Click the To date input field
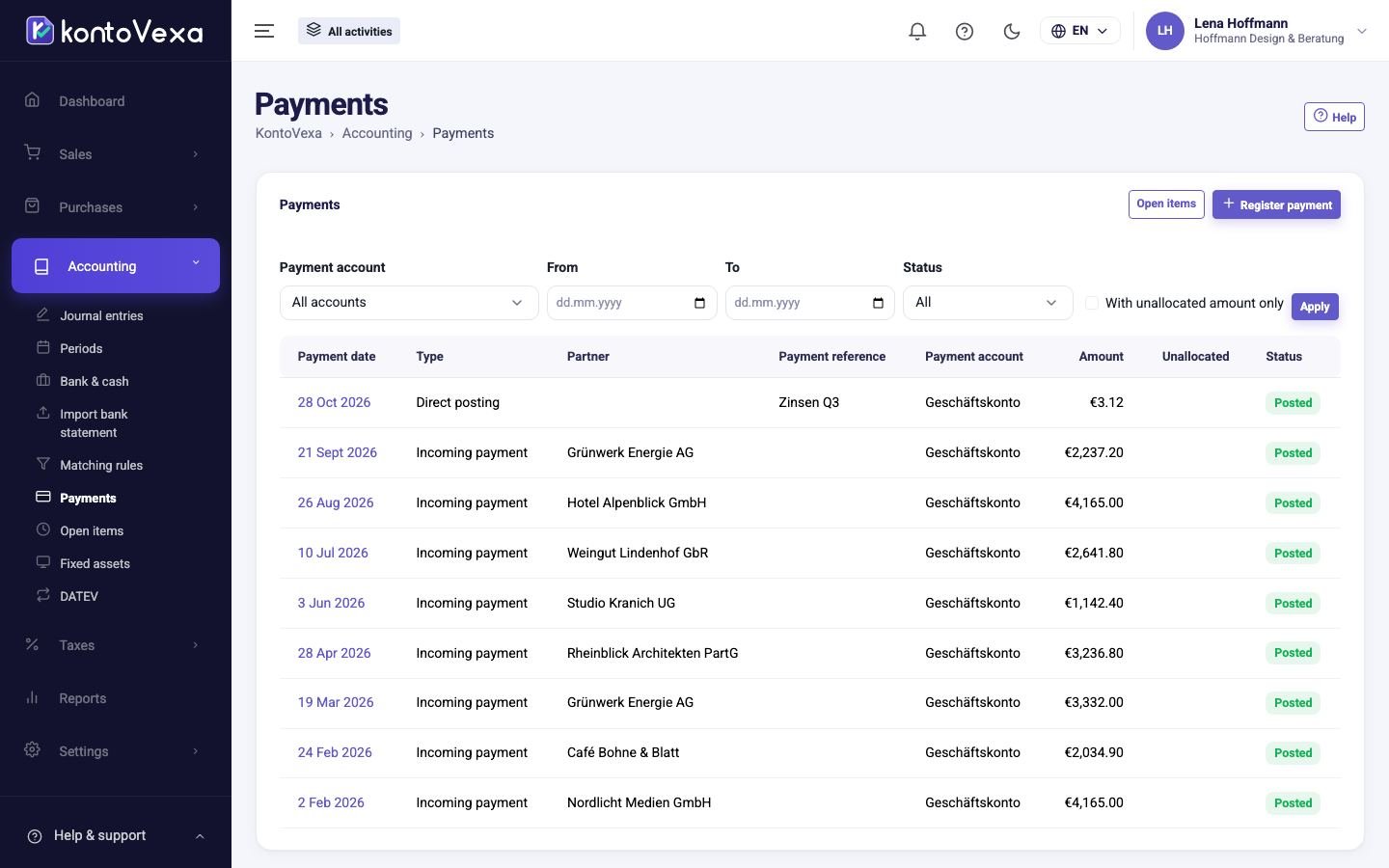This screenshot has height=868, width=1389. point(810,303)
